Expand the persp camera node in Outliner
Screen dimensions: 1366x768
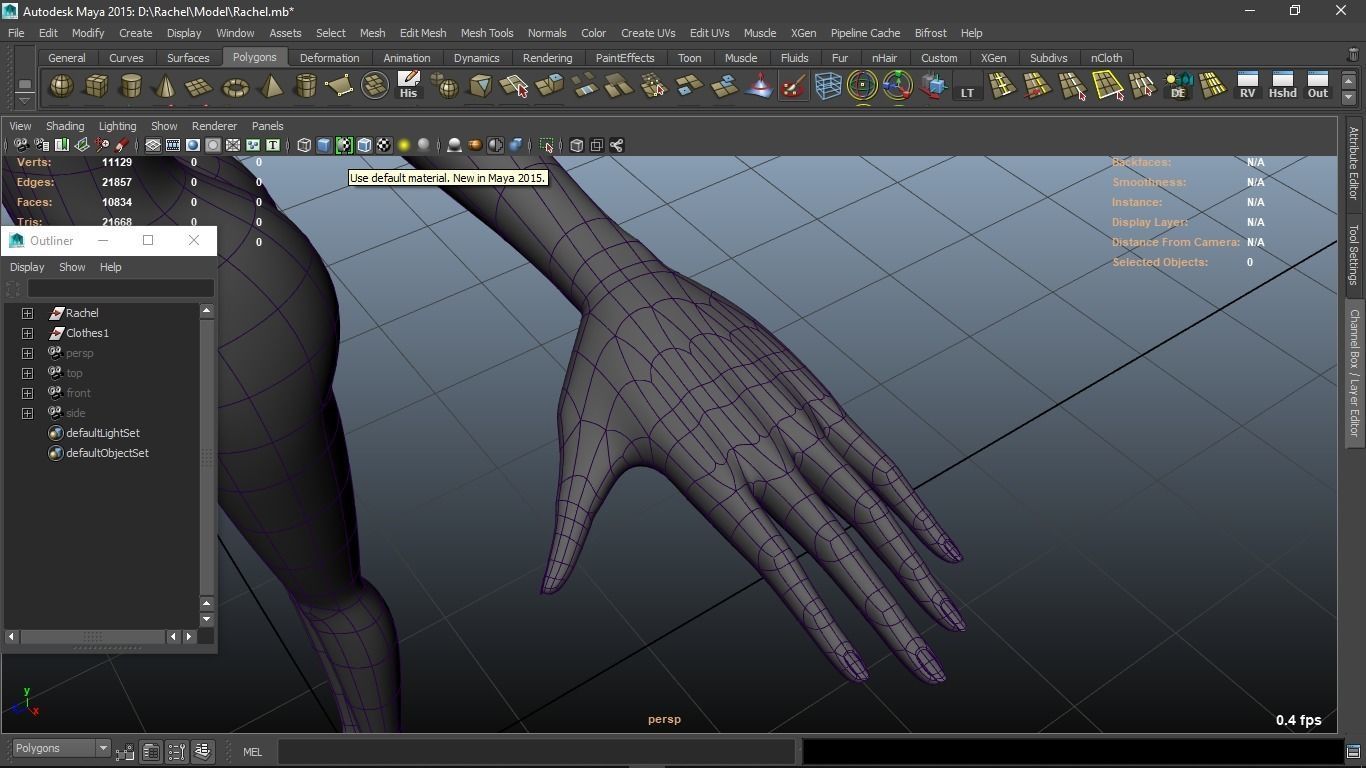click(x=27, y=353)
